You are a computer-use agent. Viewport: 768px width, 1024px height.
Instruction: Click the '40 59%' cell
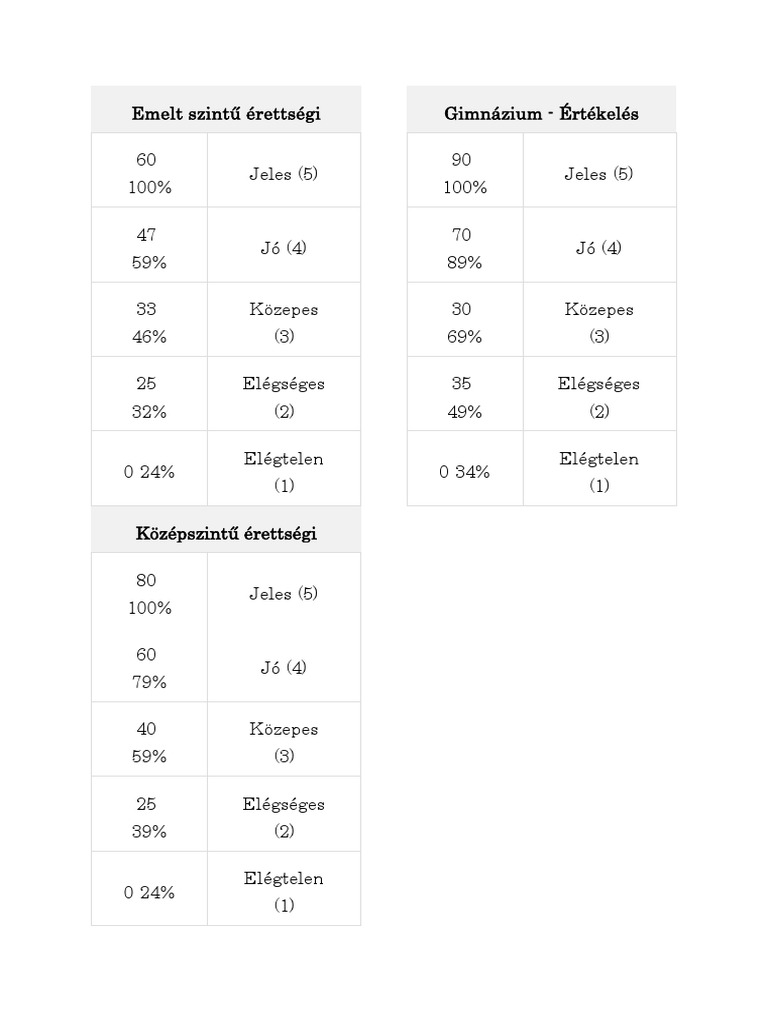tap(149, 743)
